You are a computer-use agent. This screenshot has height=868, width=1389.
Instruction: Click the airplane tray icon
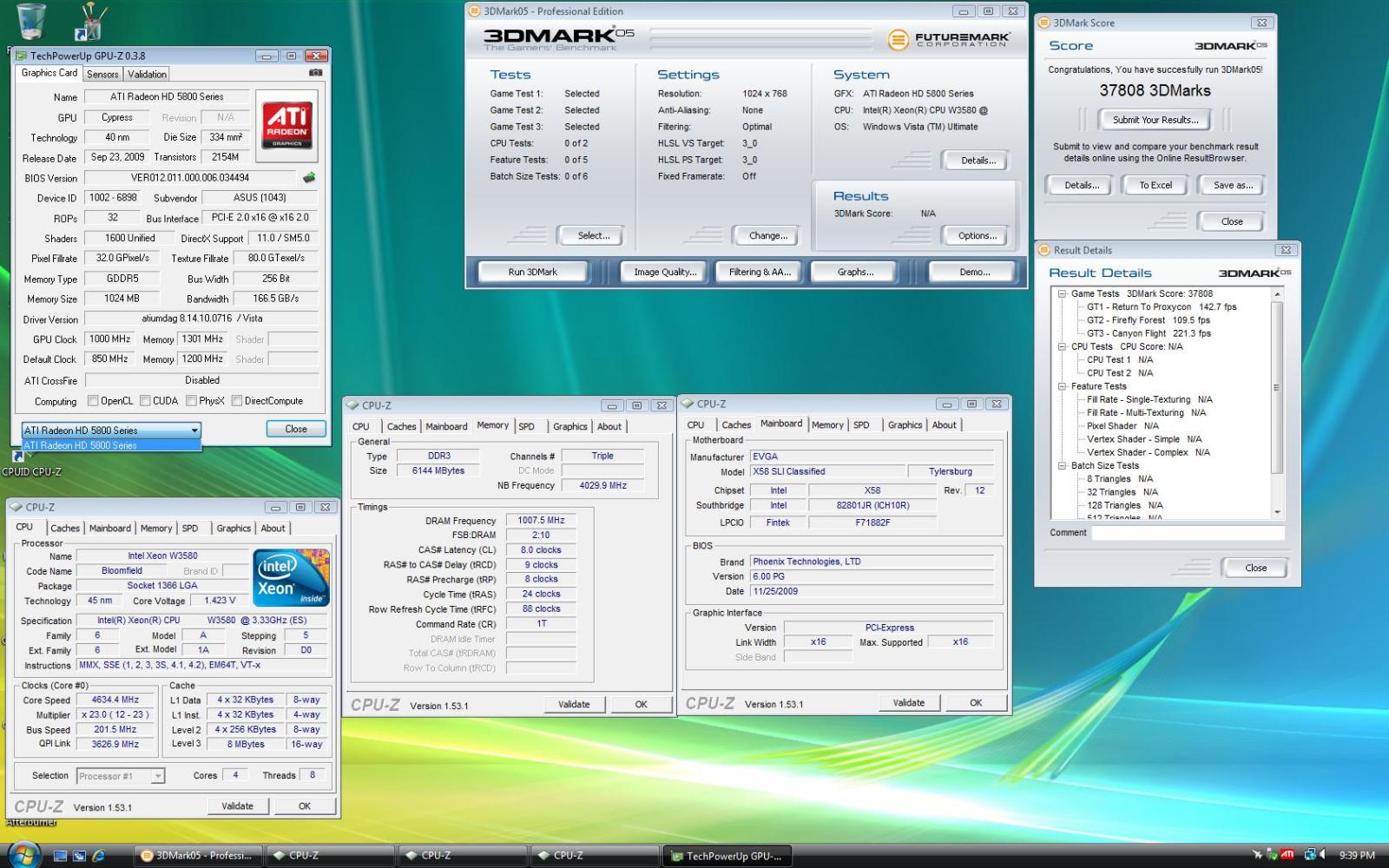(x=1258, y=855)
